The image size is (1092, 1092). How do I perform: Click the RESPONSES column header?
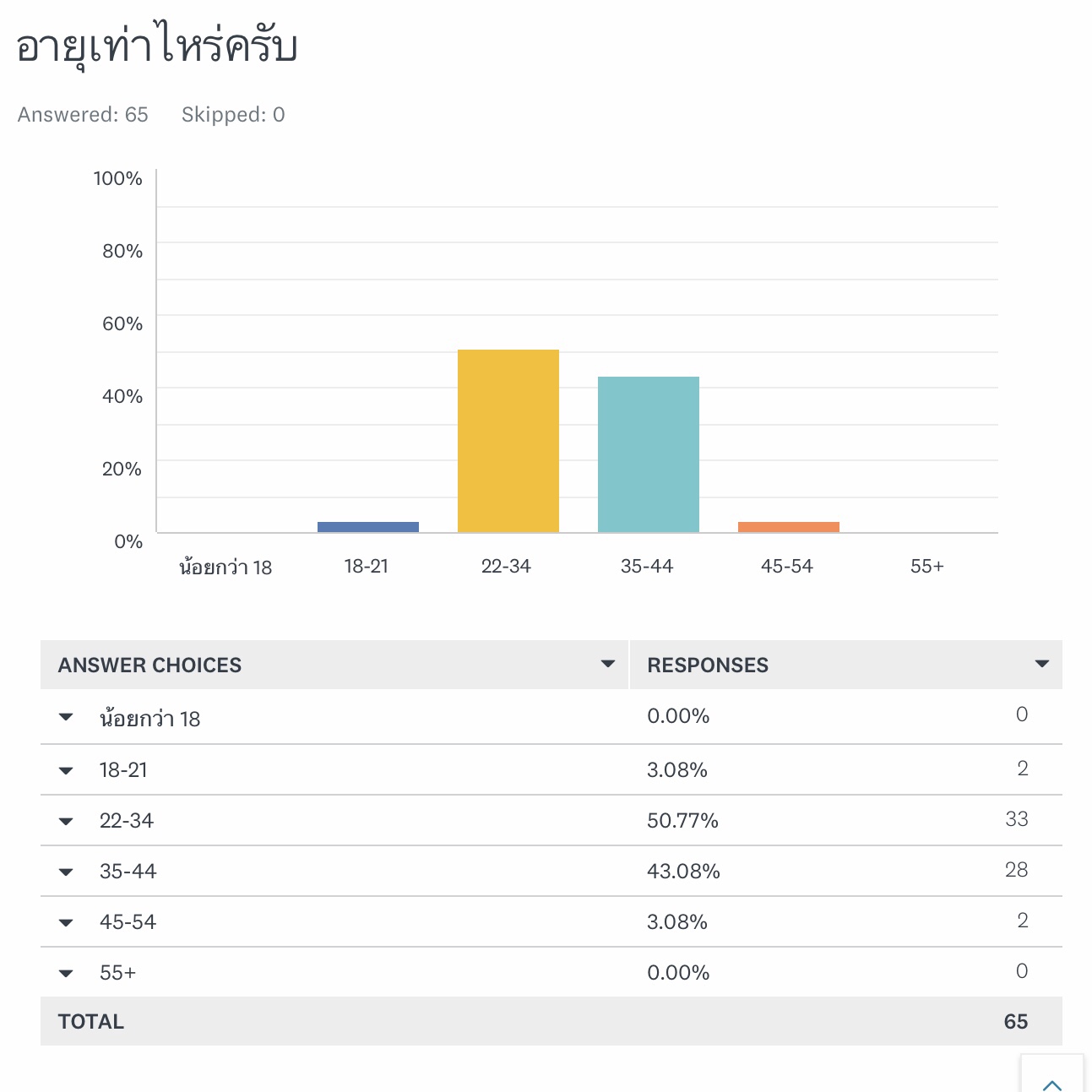[x=708, y=666]
